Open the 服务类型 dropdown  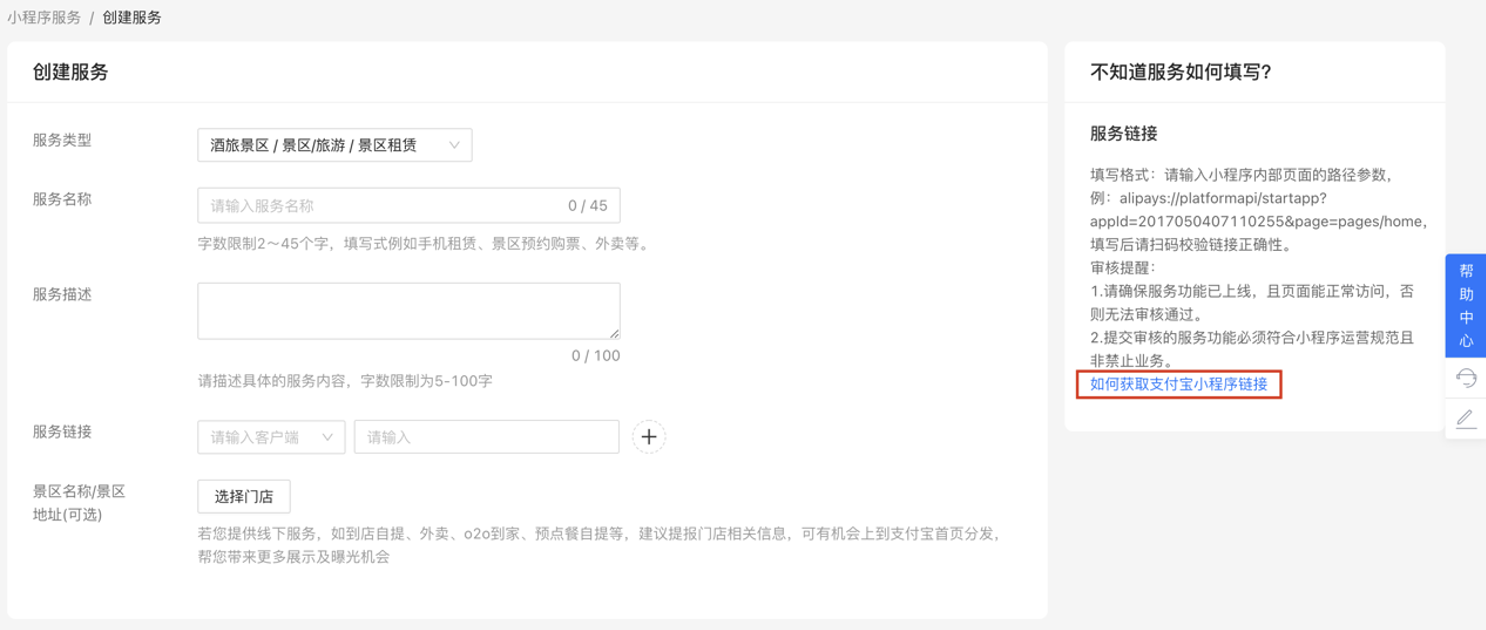335,145
